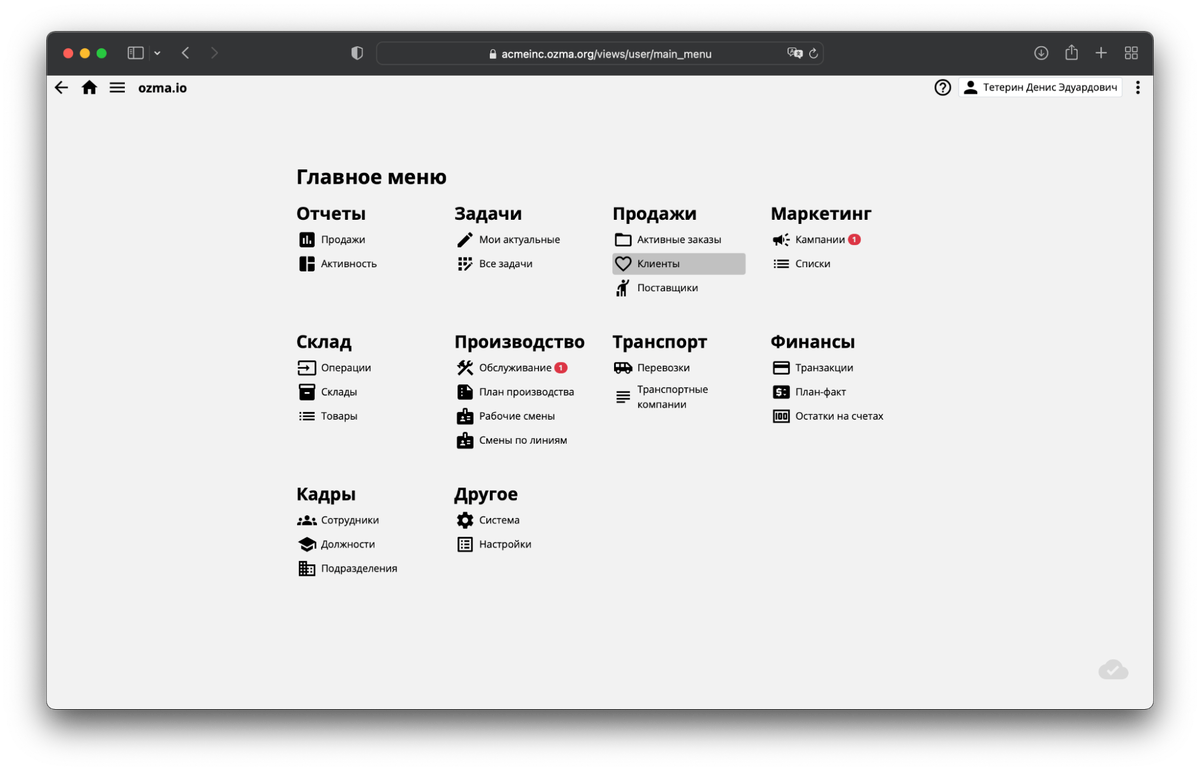1200x771 pixels.
Task: Expand the browser sidebar options chevron
Action: [157, 52]
